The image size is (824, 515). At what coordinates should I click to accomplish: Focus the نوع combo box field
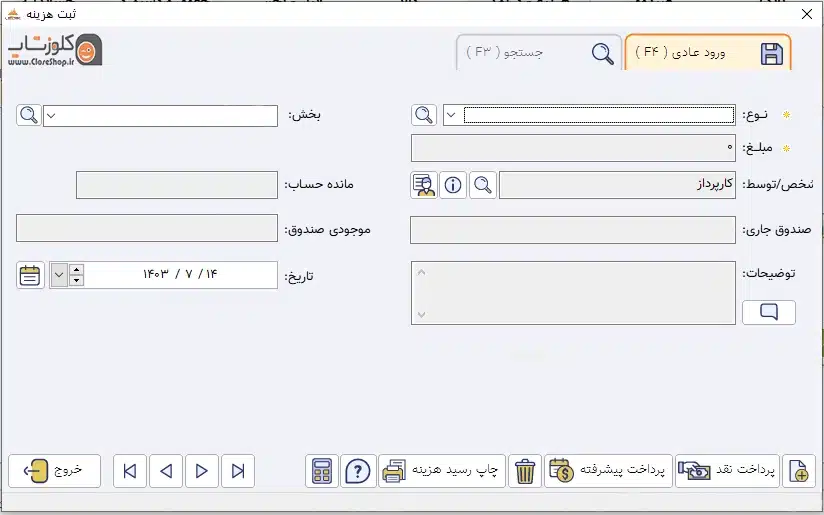(589, 115)
